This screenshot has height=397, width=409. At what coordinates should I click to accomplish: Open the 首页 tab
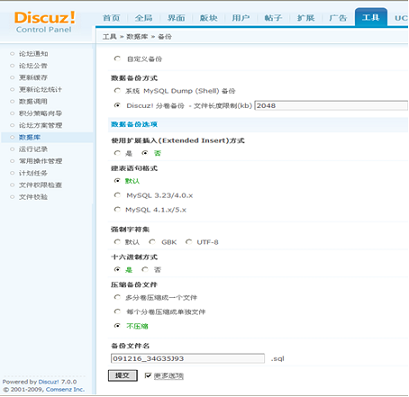(111, 18)
